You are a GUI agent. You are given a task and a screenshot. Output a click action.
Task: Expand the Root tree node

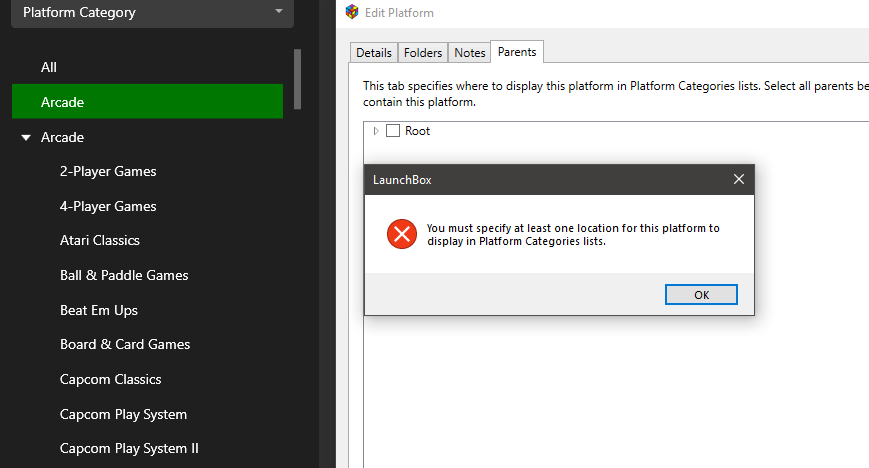point(376,131)
